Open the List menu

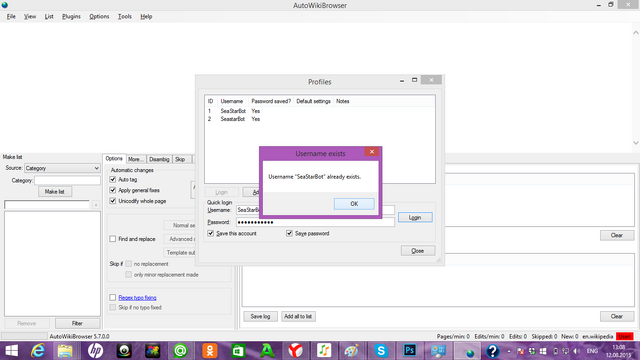(49, 17)
